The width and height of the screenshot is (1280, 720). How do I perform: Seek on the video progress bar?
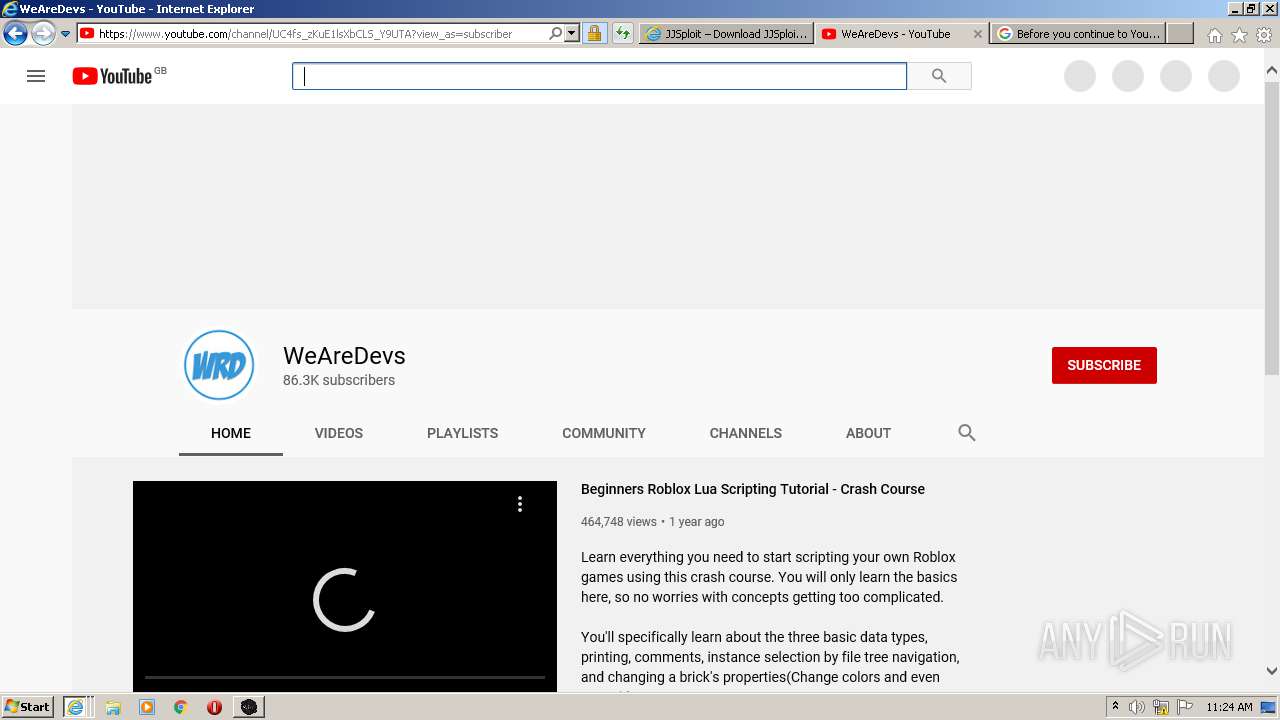345,677
